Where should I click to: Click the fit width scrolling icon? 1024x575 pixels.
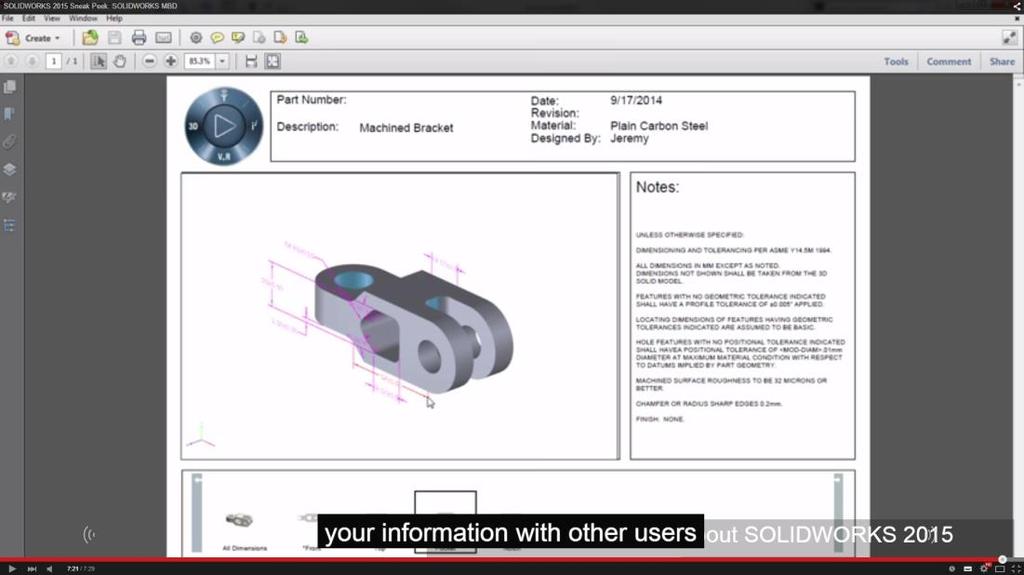point(251,61)
